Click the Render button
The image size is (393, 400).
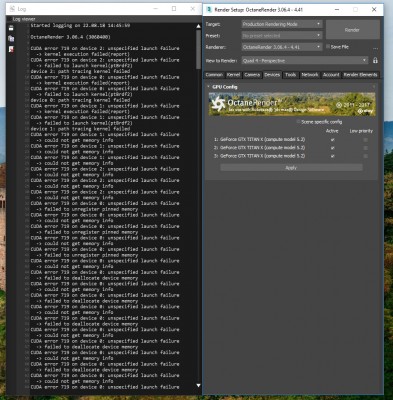[x=352, y=30]
